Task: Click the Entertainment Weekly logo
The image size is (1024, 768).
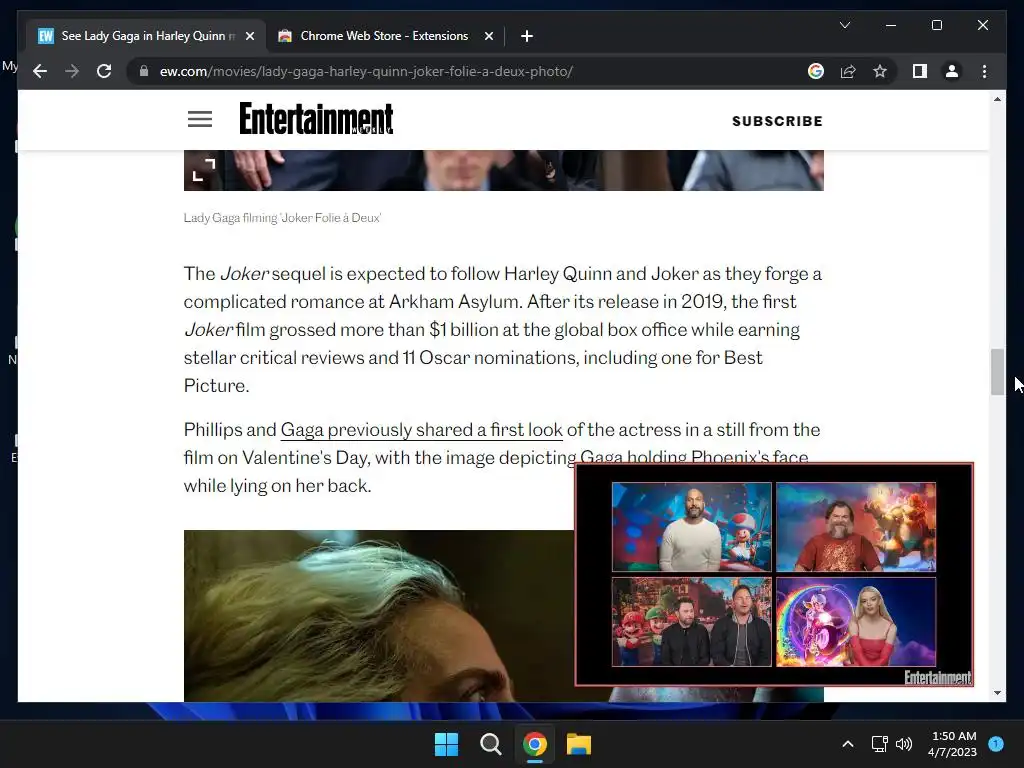Action: 316,118
